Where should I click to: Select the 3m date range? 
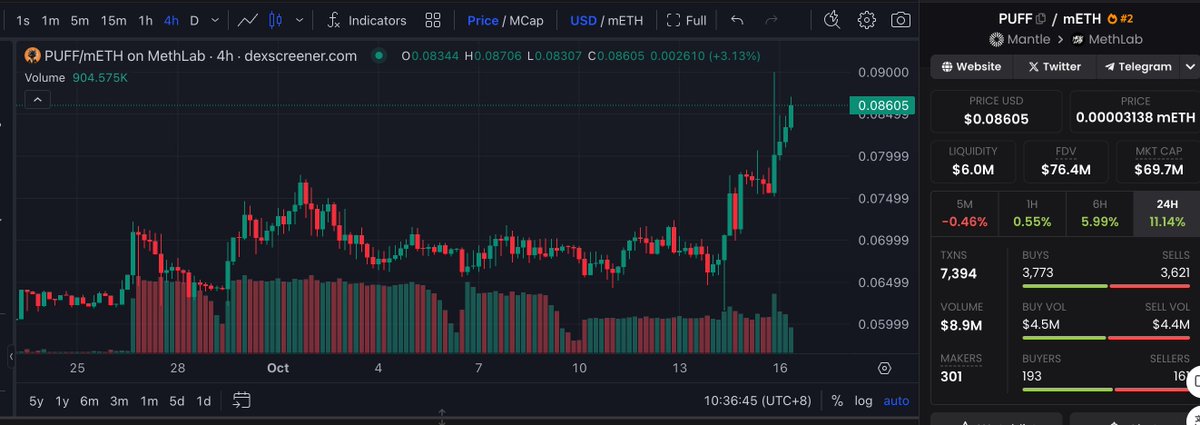[x=119, y=401]
